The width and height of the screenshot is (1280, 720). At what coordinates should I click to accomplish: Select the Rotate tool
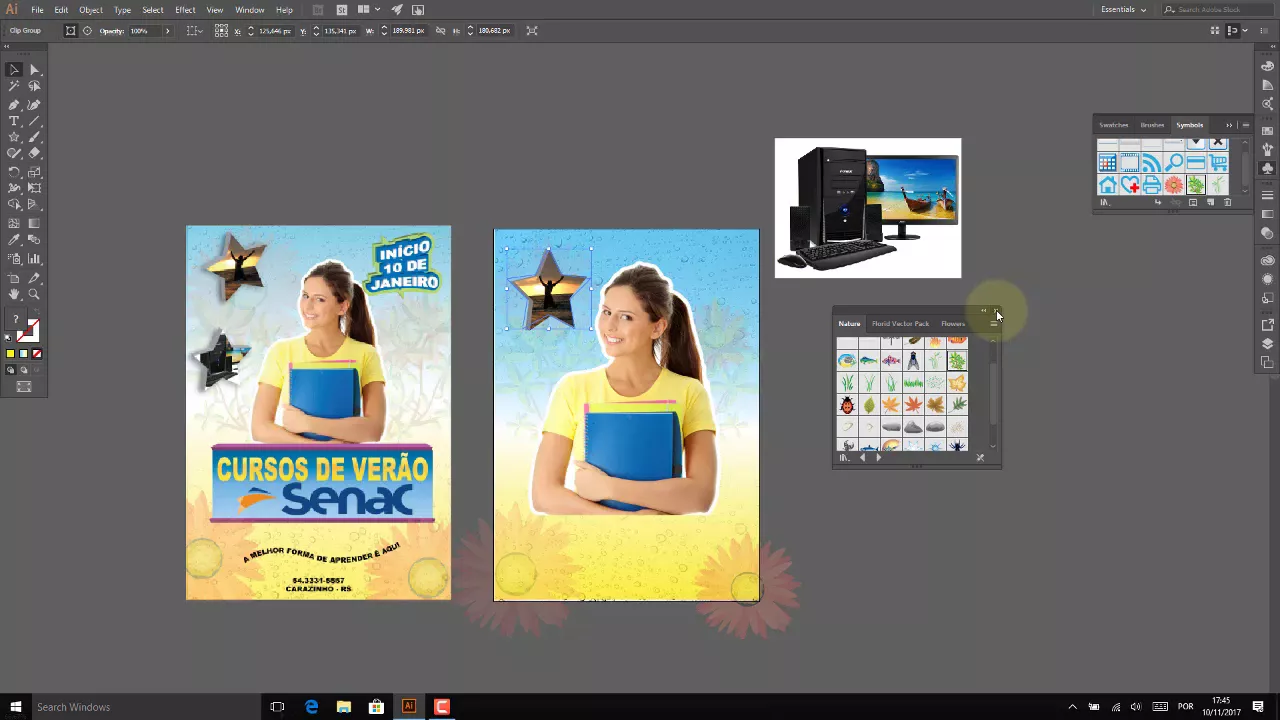tap(14, 172)
